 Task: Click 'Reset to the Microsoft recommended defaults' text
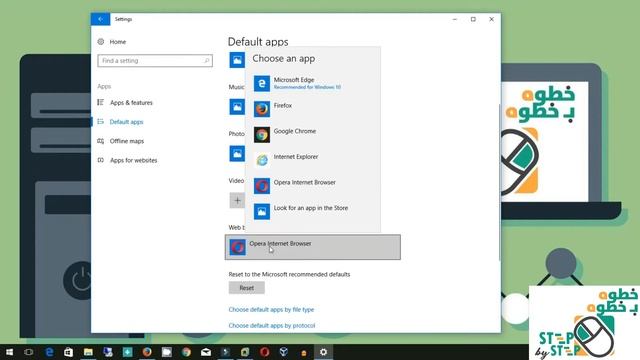289,274
